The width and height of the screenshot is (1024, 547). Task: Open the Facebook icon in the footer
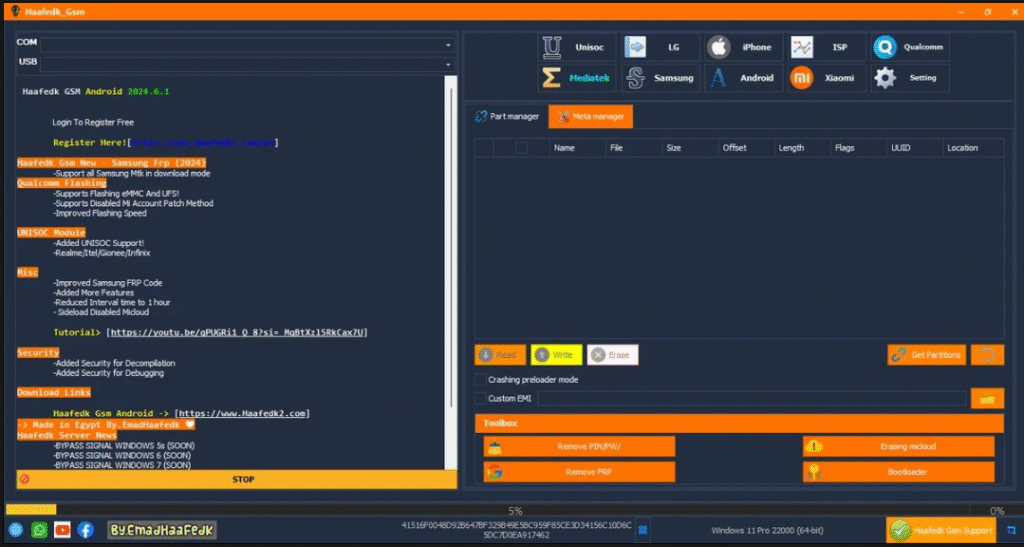[86, 530]
